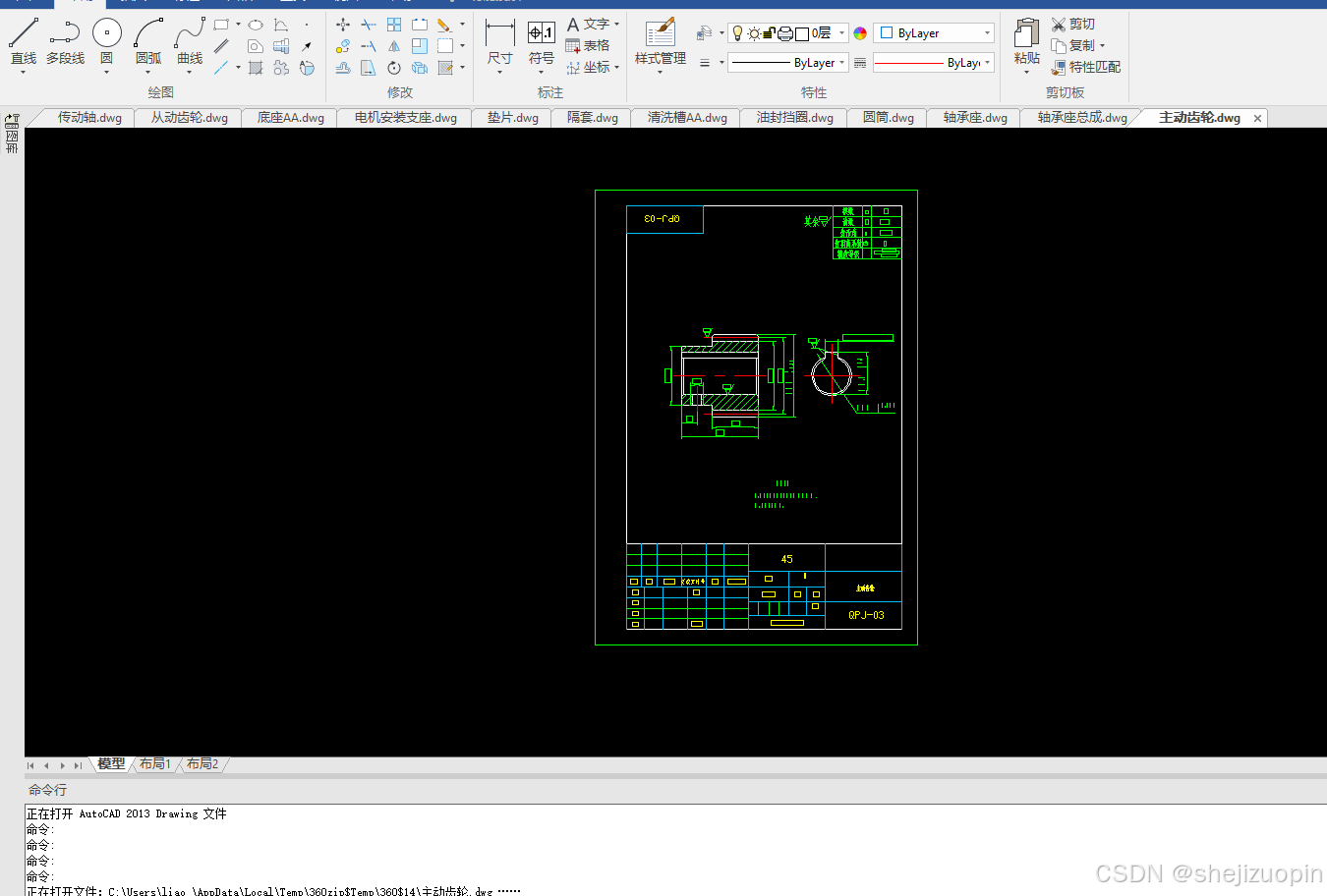
Task: Switch to the 油封挡圈.dwg tab
Action: tap(794, 118)
